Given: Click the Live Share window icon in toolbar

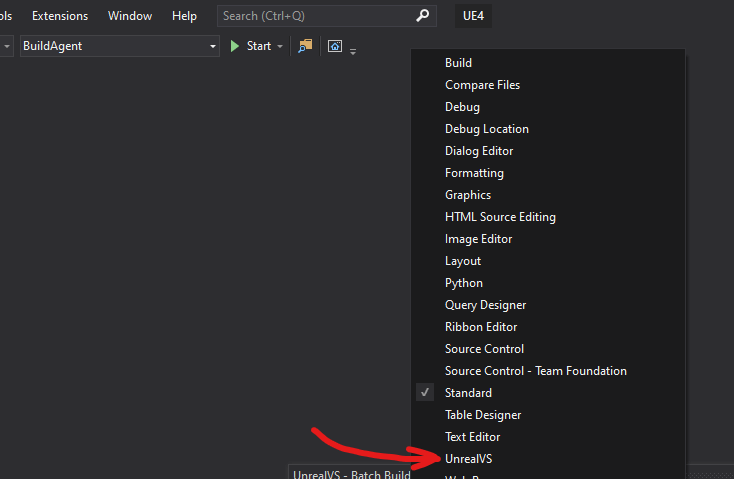Looking at the screenshot, I should [x=335, y=46].
